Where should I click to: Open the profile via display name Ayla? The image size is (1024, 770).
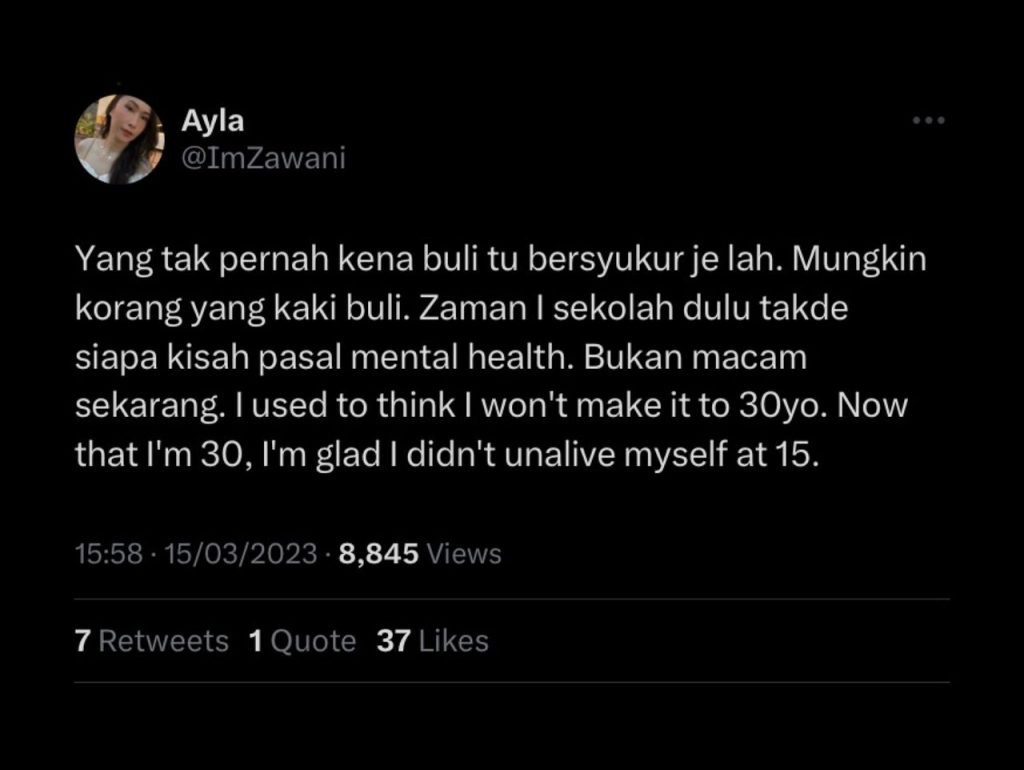(212, 121)
